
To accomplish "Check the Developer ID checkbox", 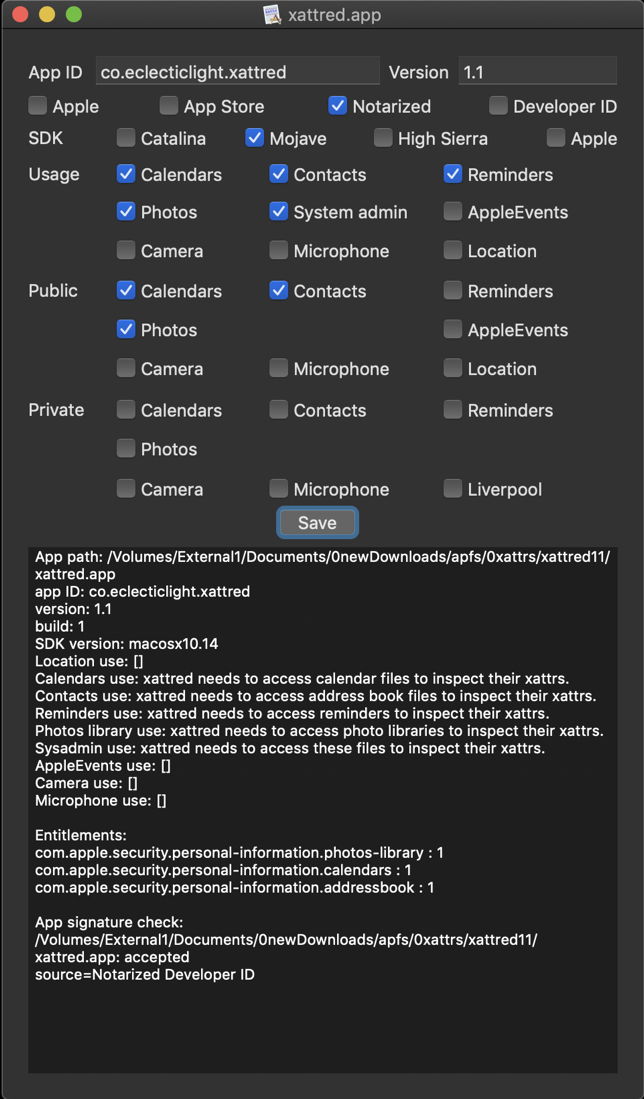I will [x=498, y=105].
